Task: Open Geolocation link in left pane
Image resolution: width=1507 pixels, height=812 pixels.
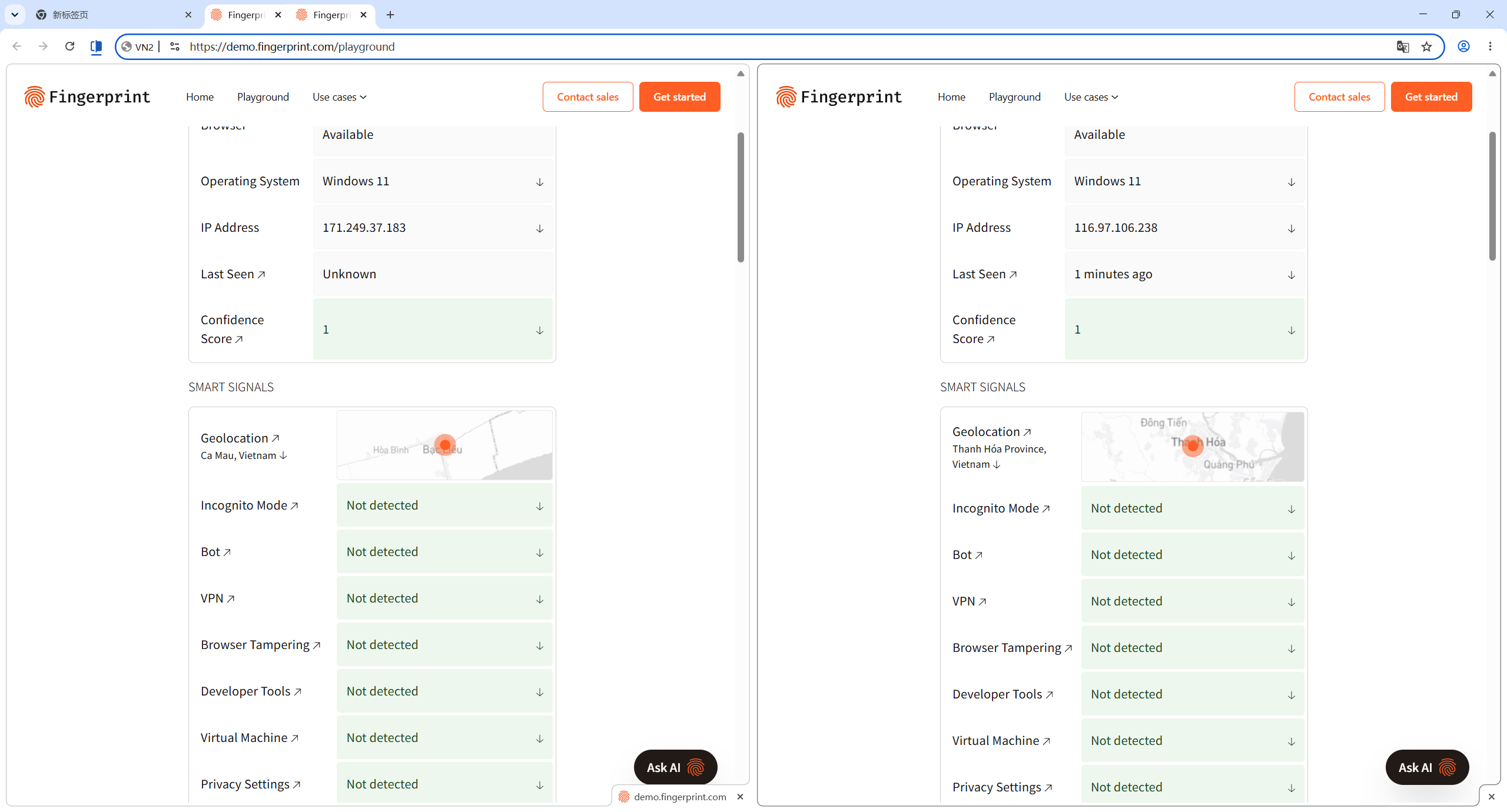Action: point(240,438)
